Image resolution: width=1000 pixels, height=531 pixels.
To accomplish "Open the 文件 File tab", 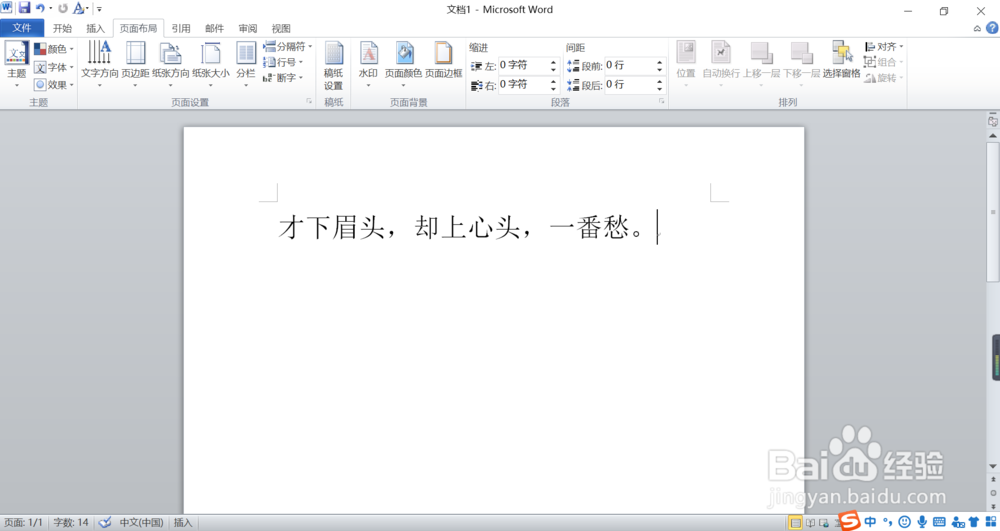I will tap(22, 28).
